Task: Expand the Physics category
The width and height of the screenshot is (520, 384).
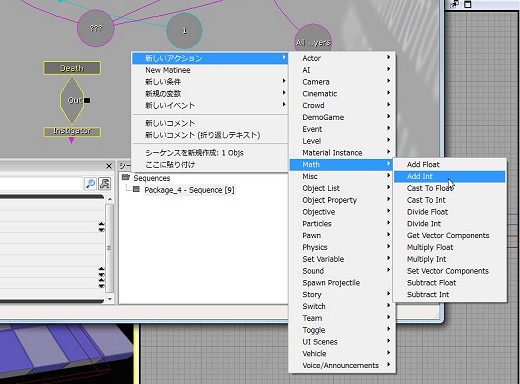Action: 342,247
